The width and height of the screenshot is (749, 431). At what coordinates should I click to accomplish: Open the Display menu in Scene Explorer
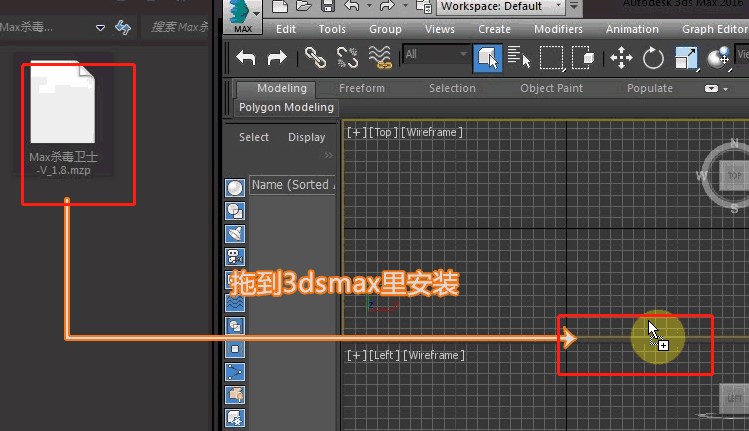click(306, 137)
